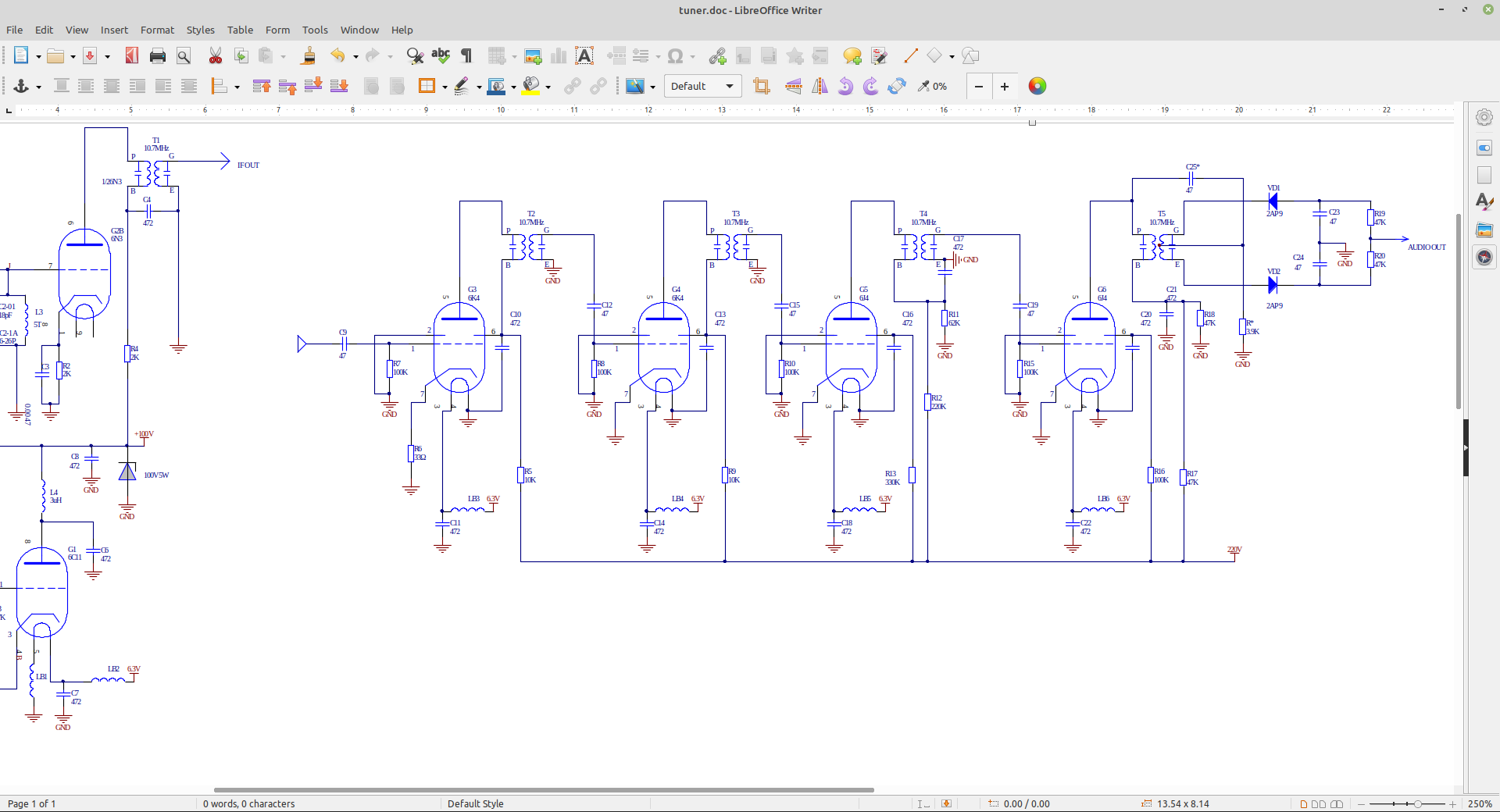
Task: Click the 250% zoom level field
Action: (1480, 803)
